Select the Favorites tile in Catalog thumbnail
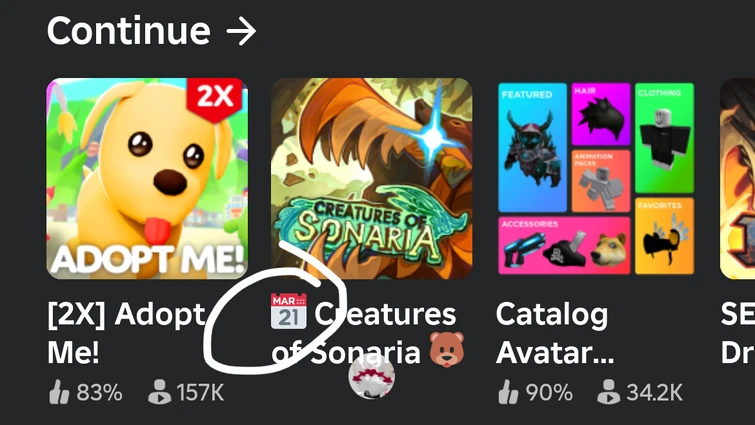This screenshot has height=425, width=755. coord(664,236)
